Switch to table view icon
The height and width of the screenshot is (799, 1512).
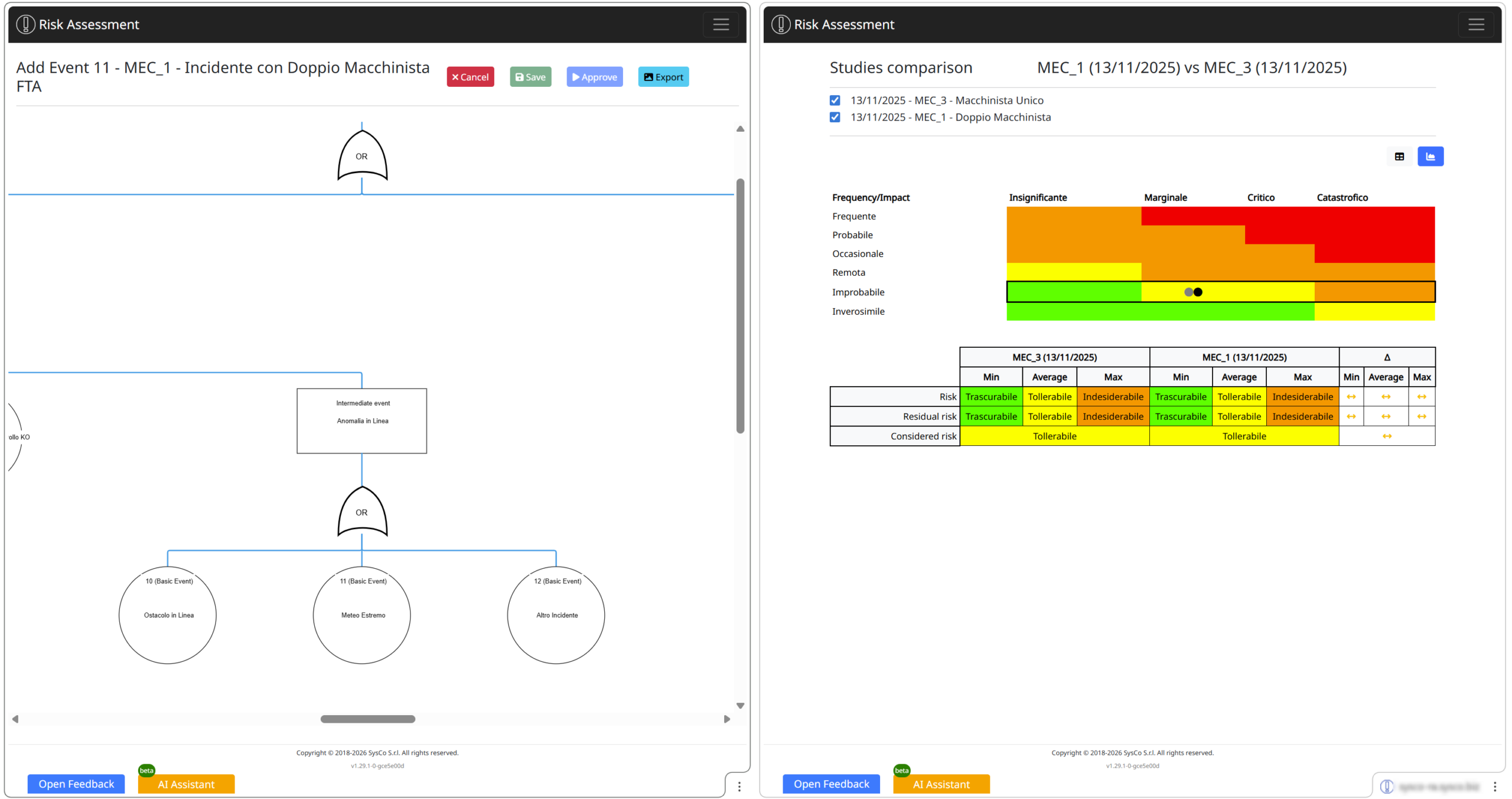coord(1399,156)
